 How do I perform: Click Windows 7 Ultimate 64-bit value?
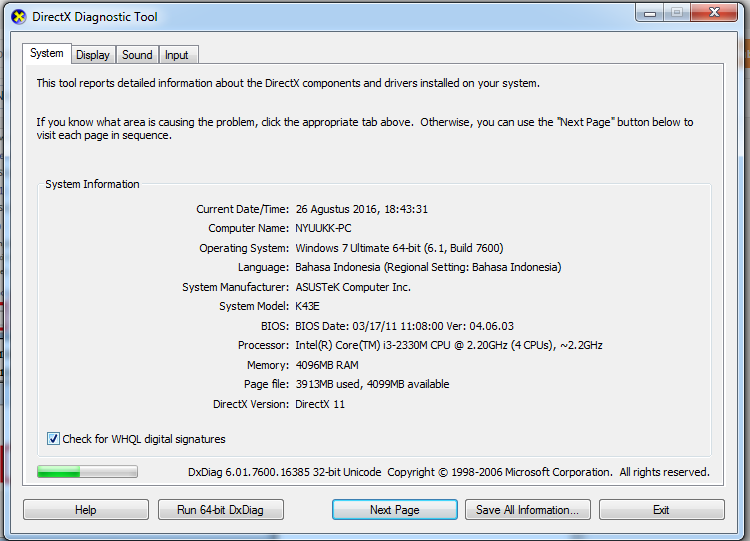(x=399, y=248)
